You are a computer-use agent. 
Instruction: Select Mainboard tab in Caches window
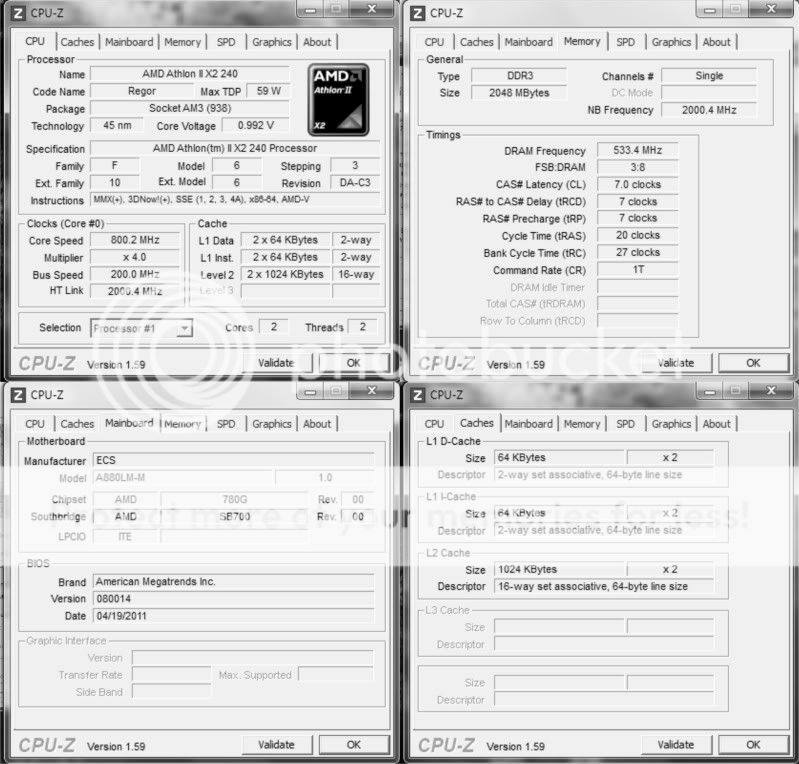pyautogui.click(x=528, y=424)
